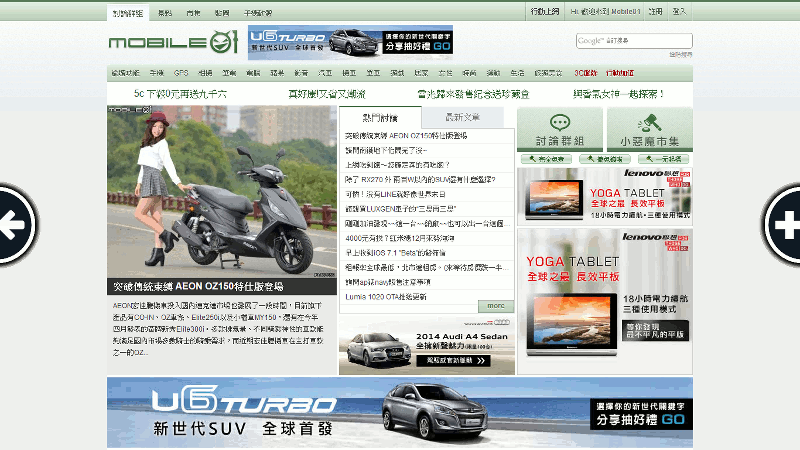The width and height of the screenshot is (800, 450).
Task: Open the GPS category in navigation bar
Action: click(x=181, y=73)
